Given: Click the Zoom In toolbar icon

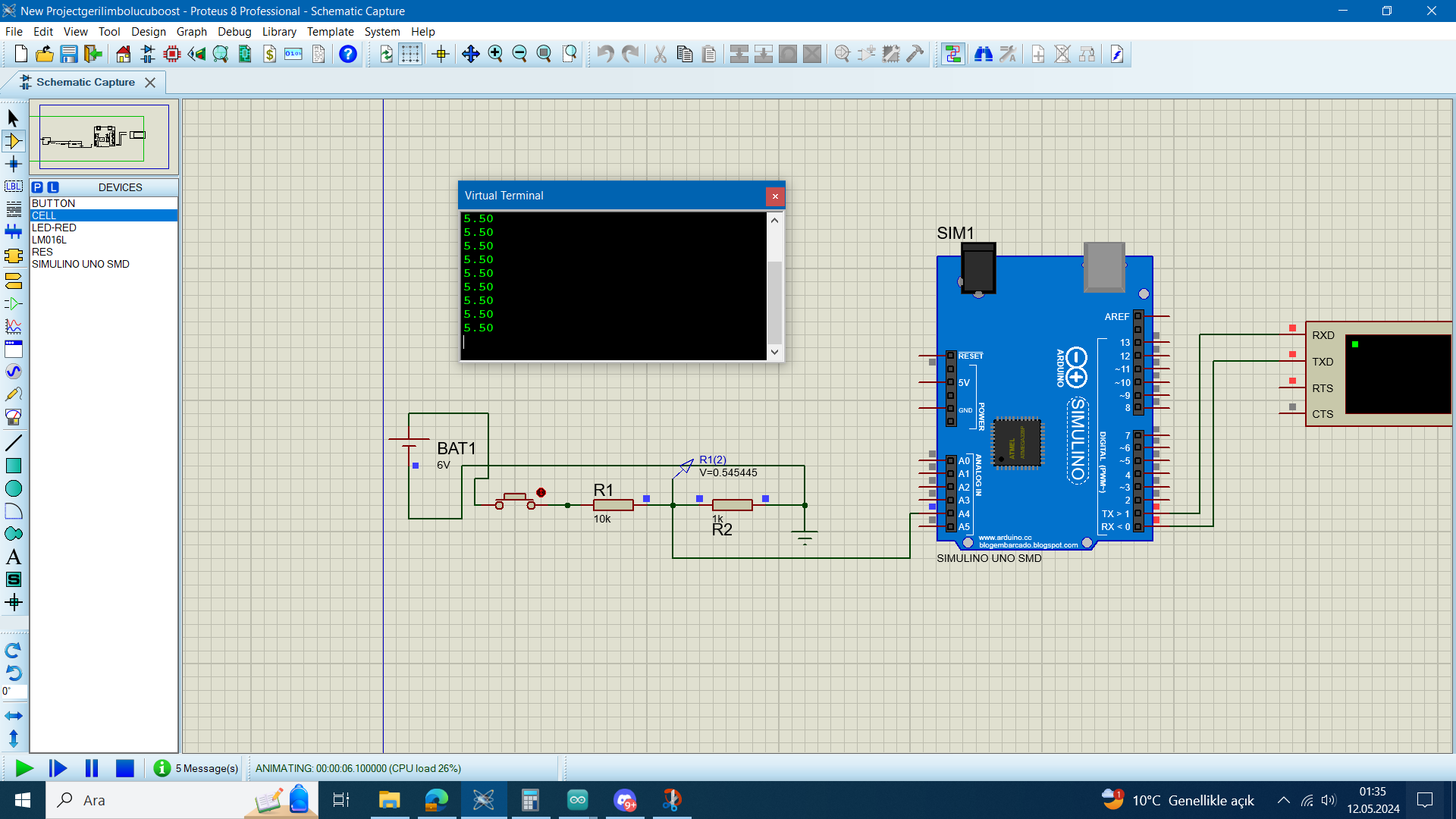Looking at the screenshot, I should tap(496, 54).
